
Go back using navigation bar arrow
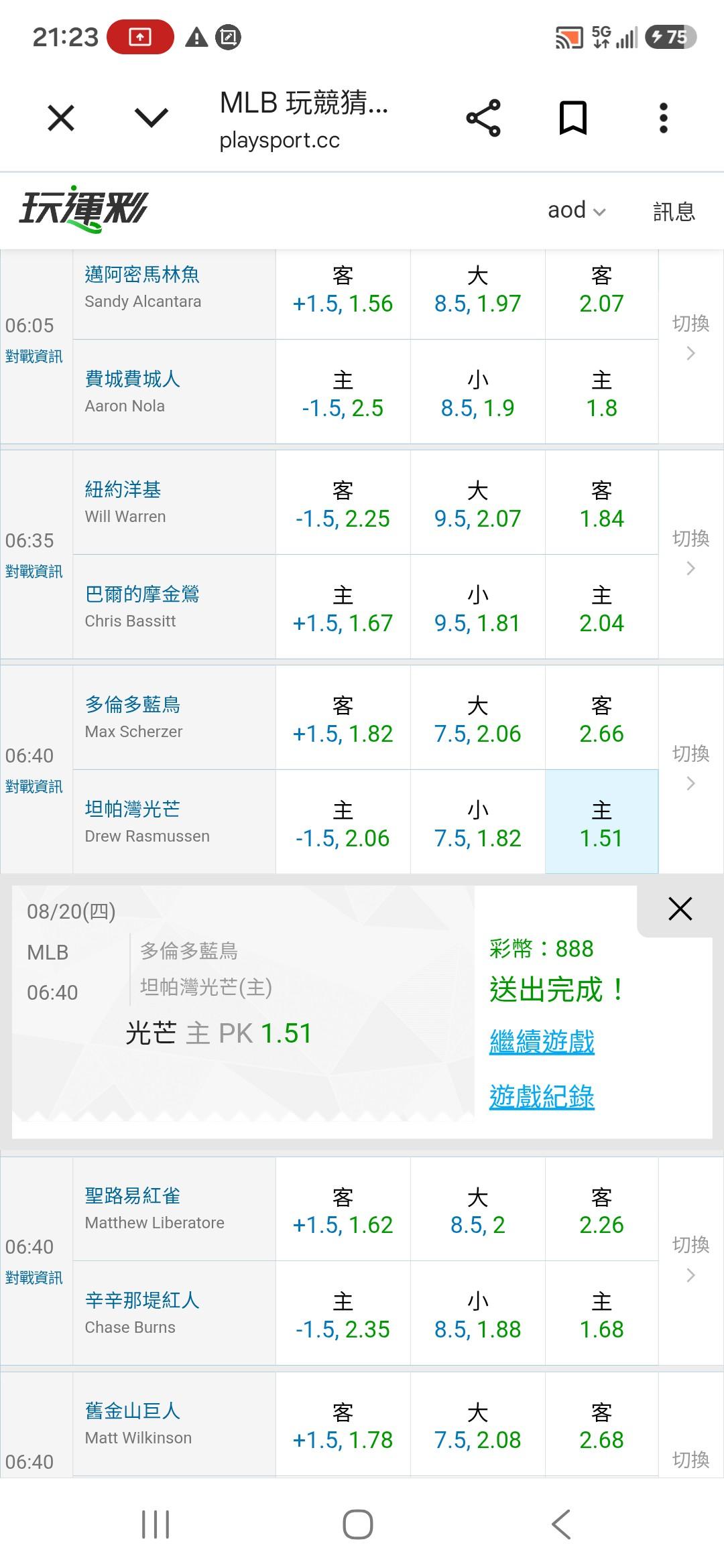(x=561, y=1524)
